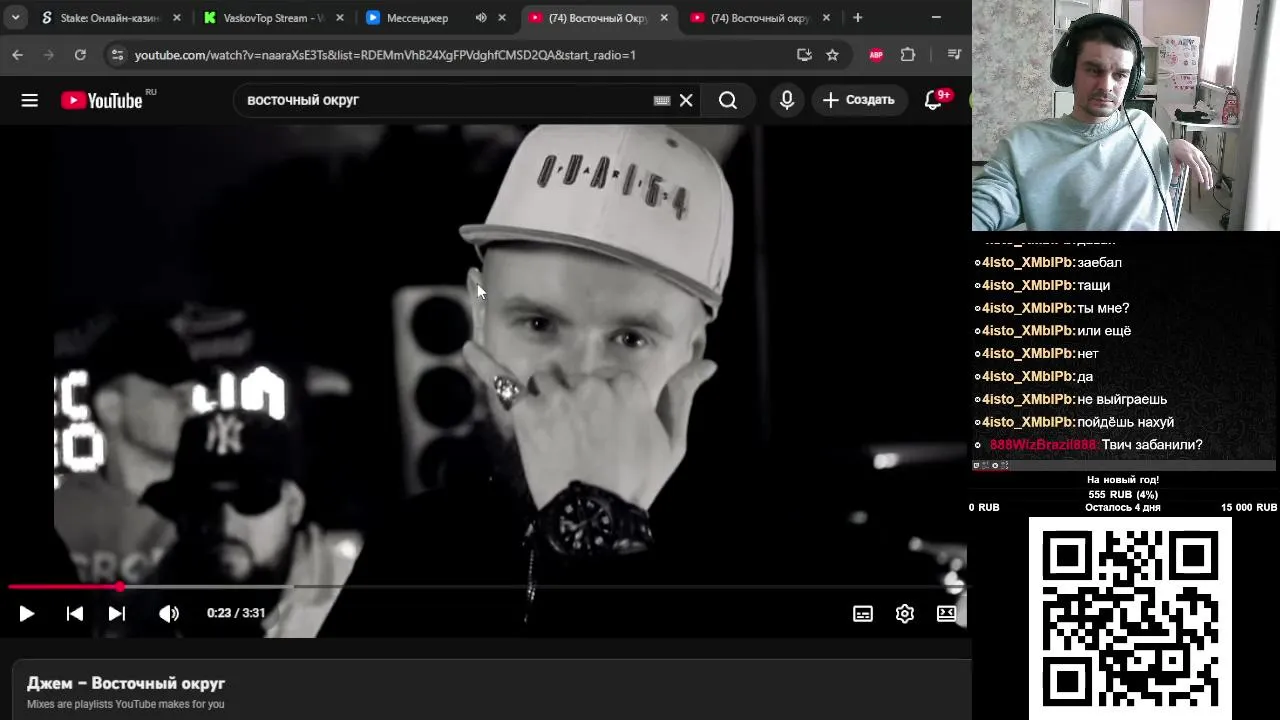Image resolution: width=1280 pixels, height=720 pixels.
Task: Play the paused video
Action: point(27,613)
